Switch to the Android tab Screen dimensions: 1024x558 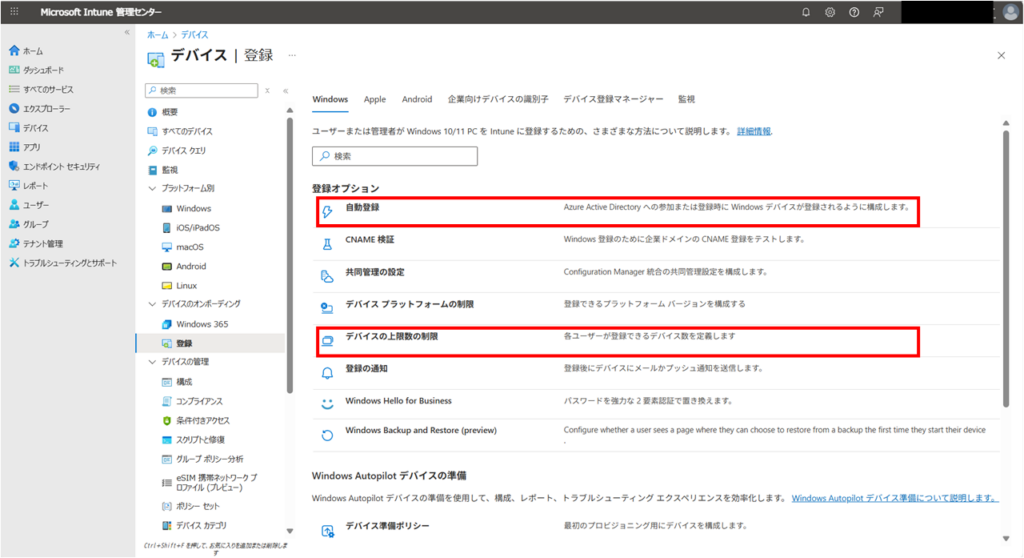[417, 99]
